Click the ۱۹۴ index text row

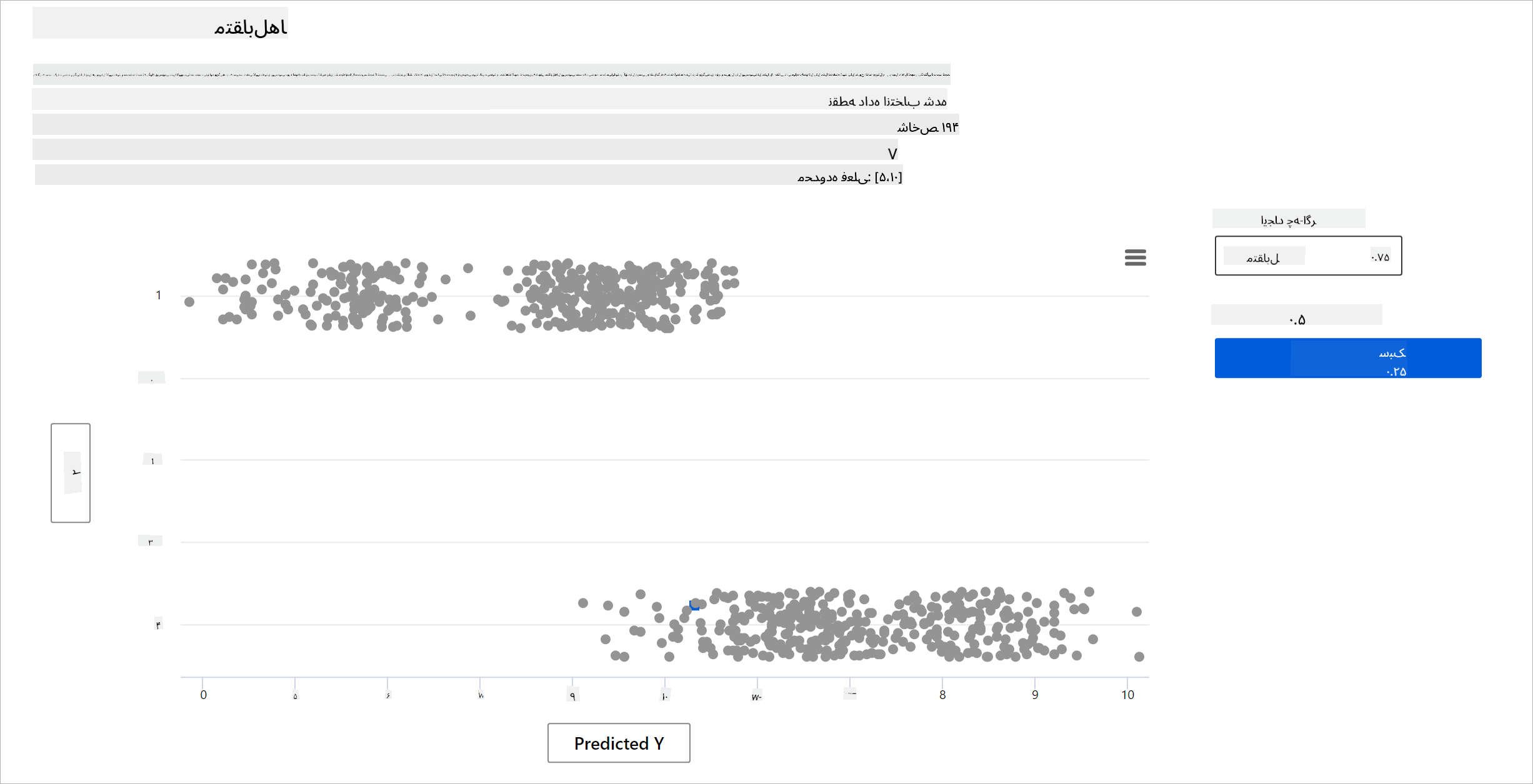coord(927,127)
